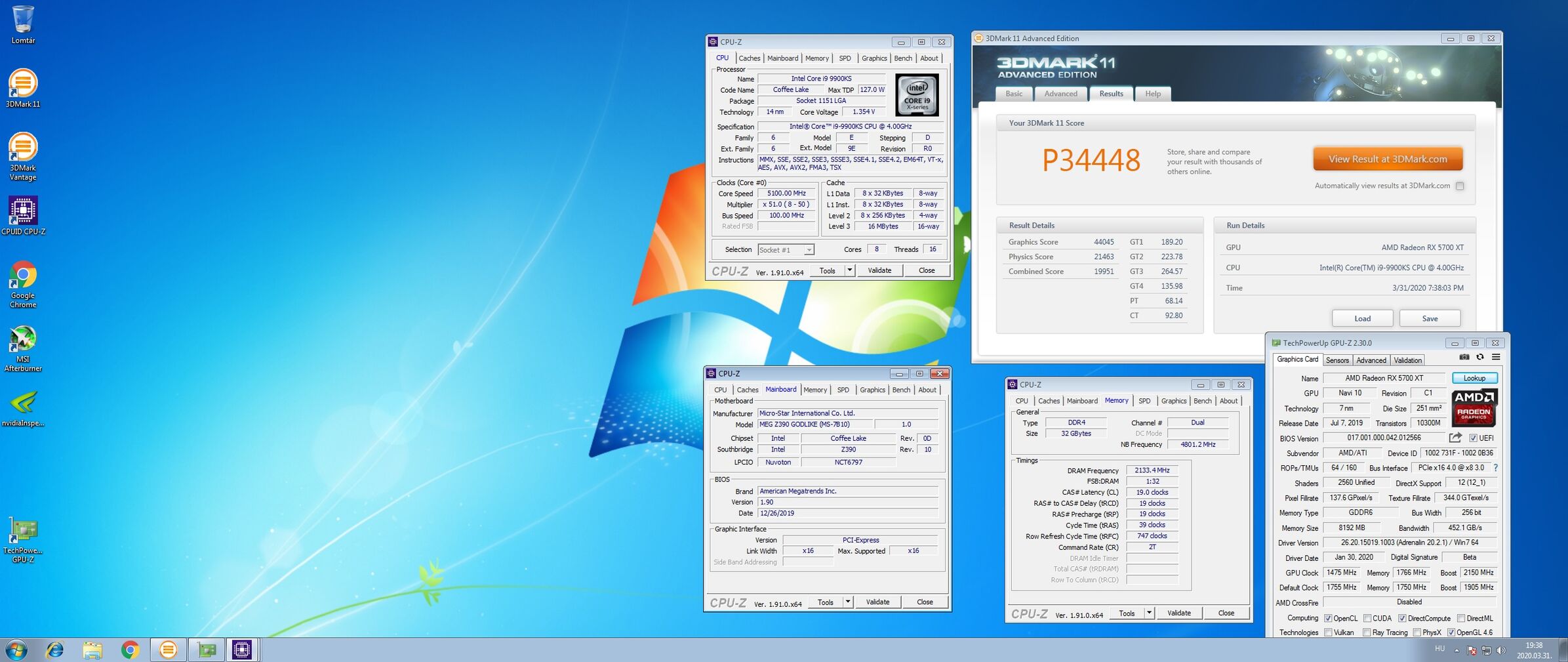Click Validate in the top CPU-Z window
The width and height of the screenshot is (1568, 662).
[879, 270]
